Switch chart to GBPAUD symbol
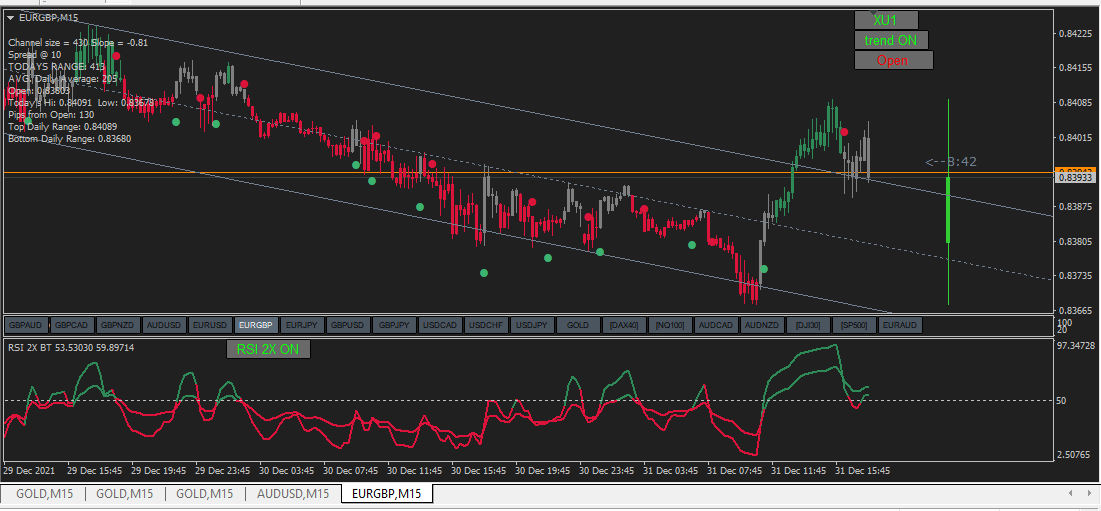The height and width of the screenshot is (511, 1101). (27, 325)
